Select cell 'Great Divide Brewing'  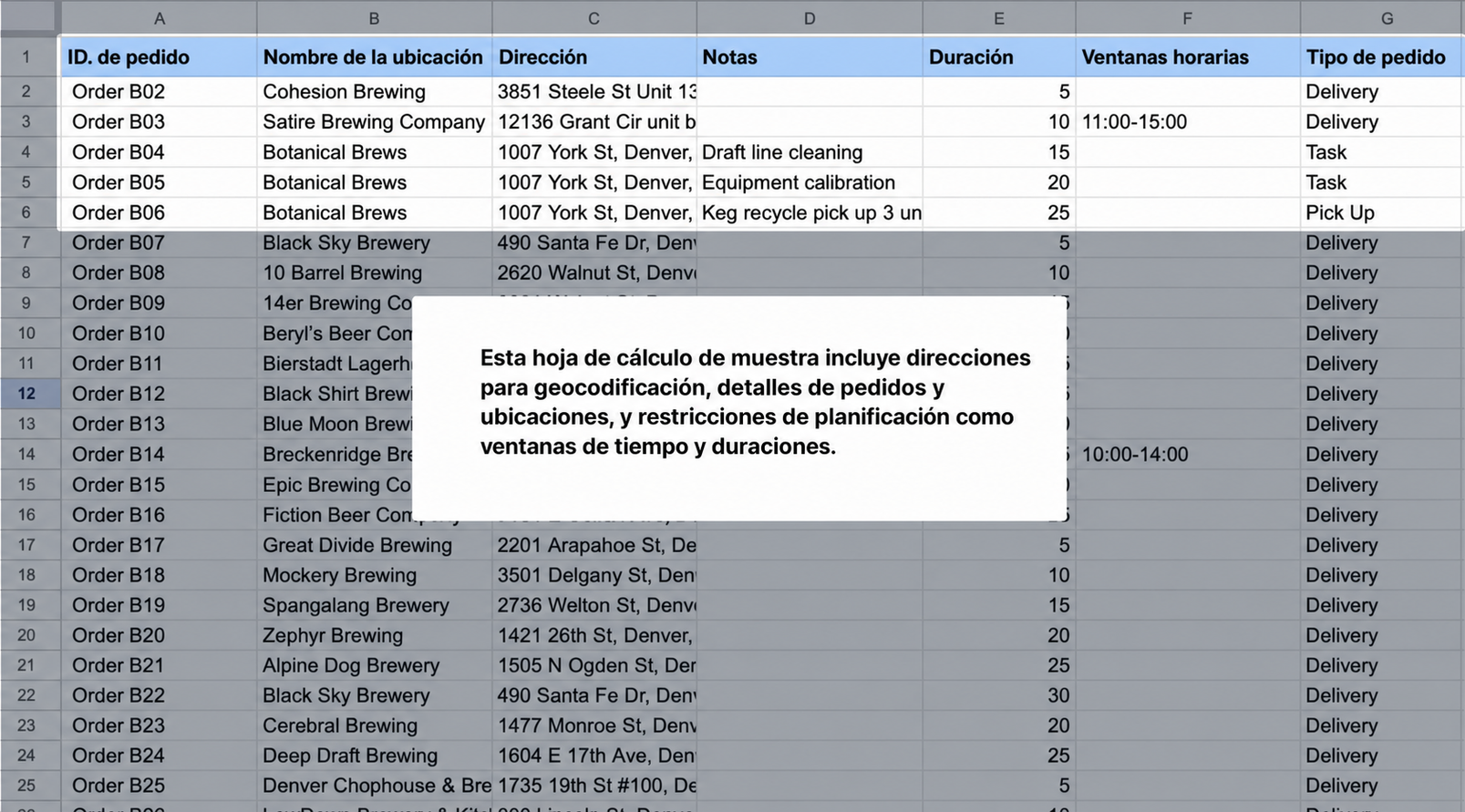(x=374, y=545)
